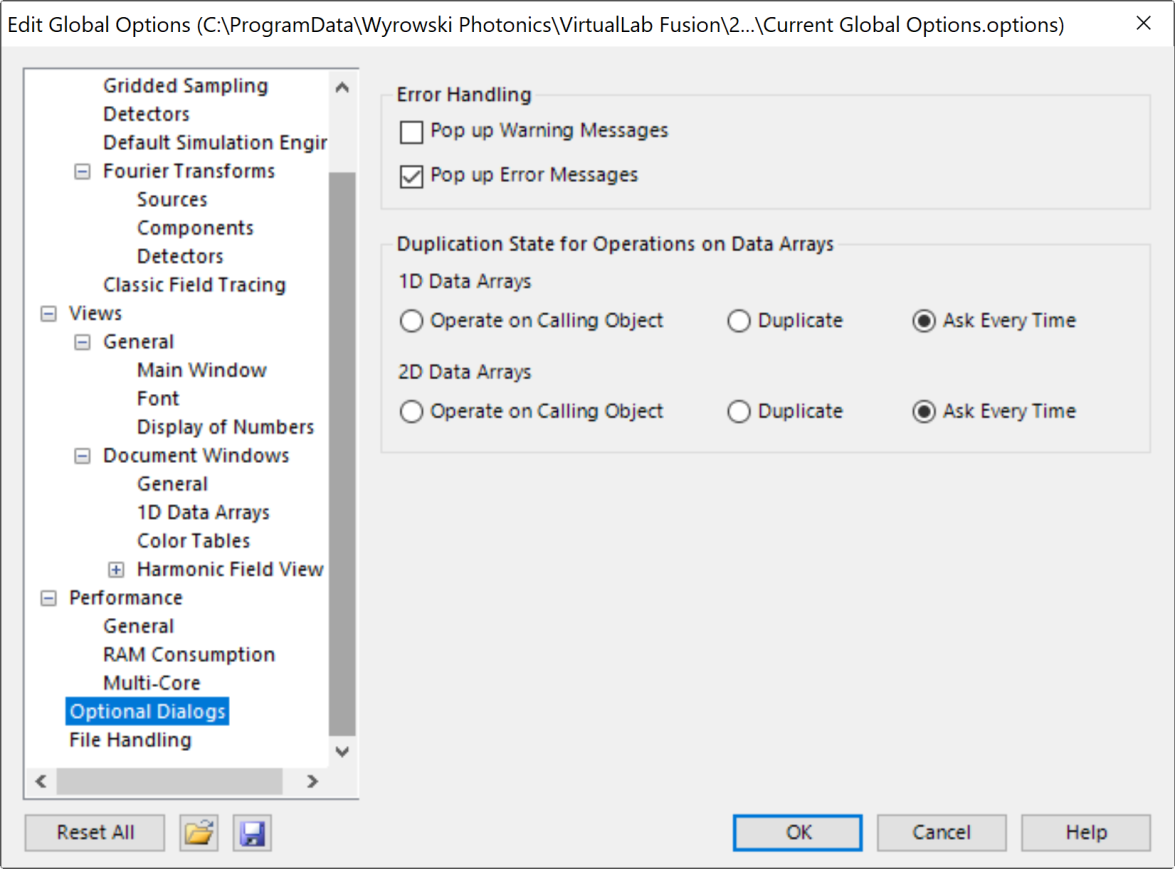This screenshot has height=869, width=1175.
Task: Select Optional Dialogs tree item
Action: pyautogui.click(x=148, y=712)
